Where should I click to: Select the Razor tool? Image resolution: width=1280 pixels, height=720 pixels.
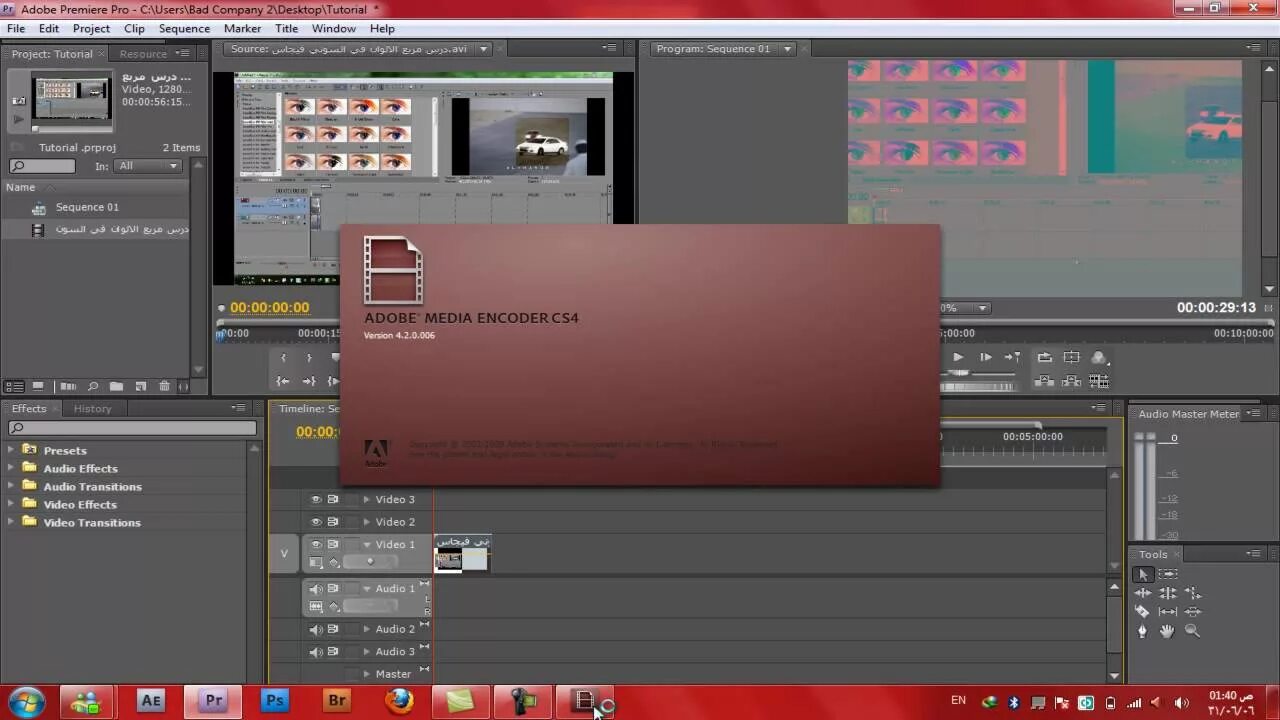click(x=1143, y=612)
